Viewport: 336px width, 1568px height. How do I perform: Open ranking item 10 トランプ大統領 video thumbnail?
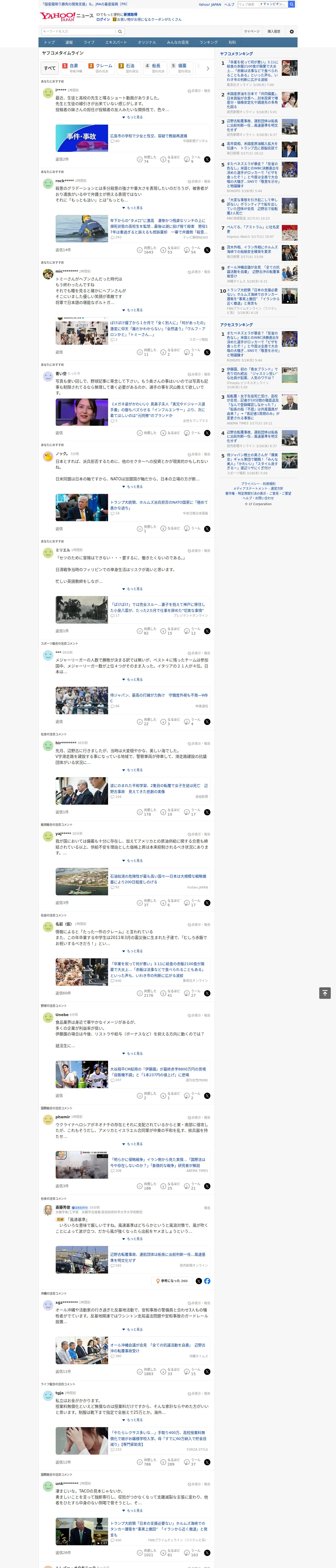290,296
